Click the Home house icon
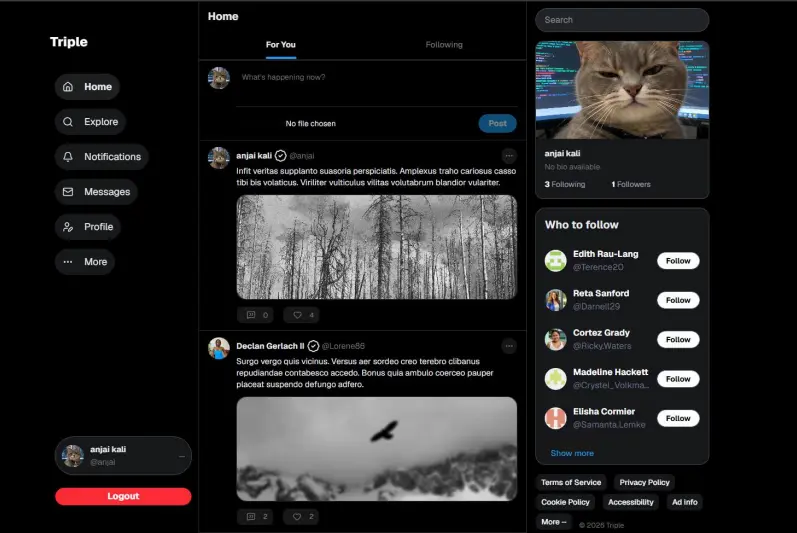Screen dimensions: 797x533 68,87
